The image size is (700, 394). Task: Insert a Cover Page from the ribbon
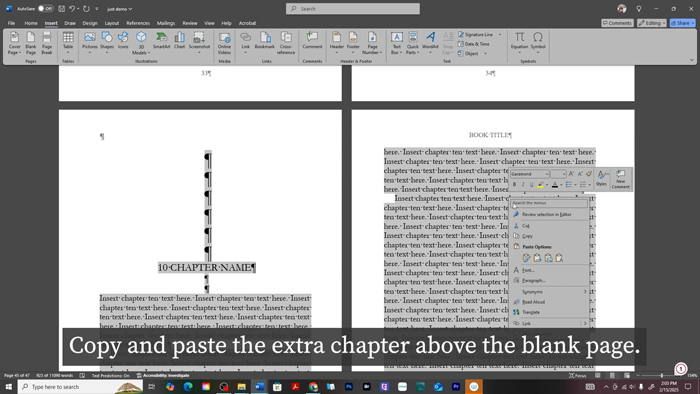pos(14,43)
